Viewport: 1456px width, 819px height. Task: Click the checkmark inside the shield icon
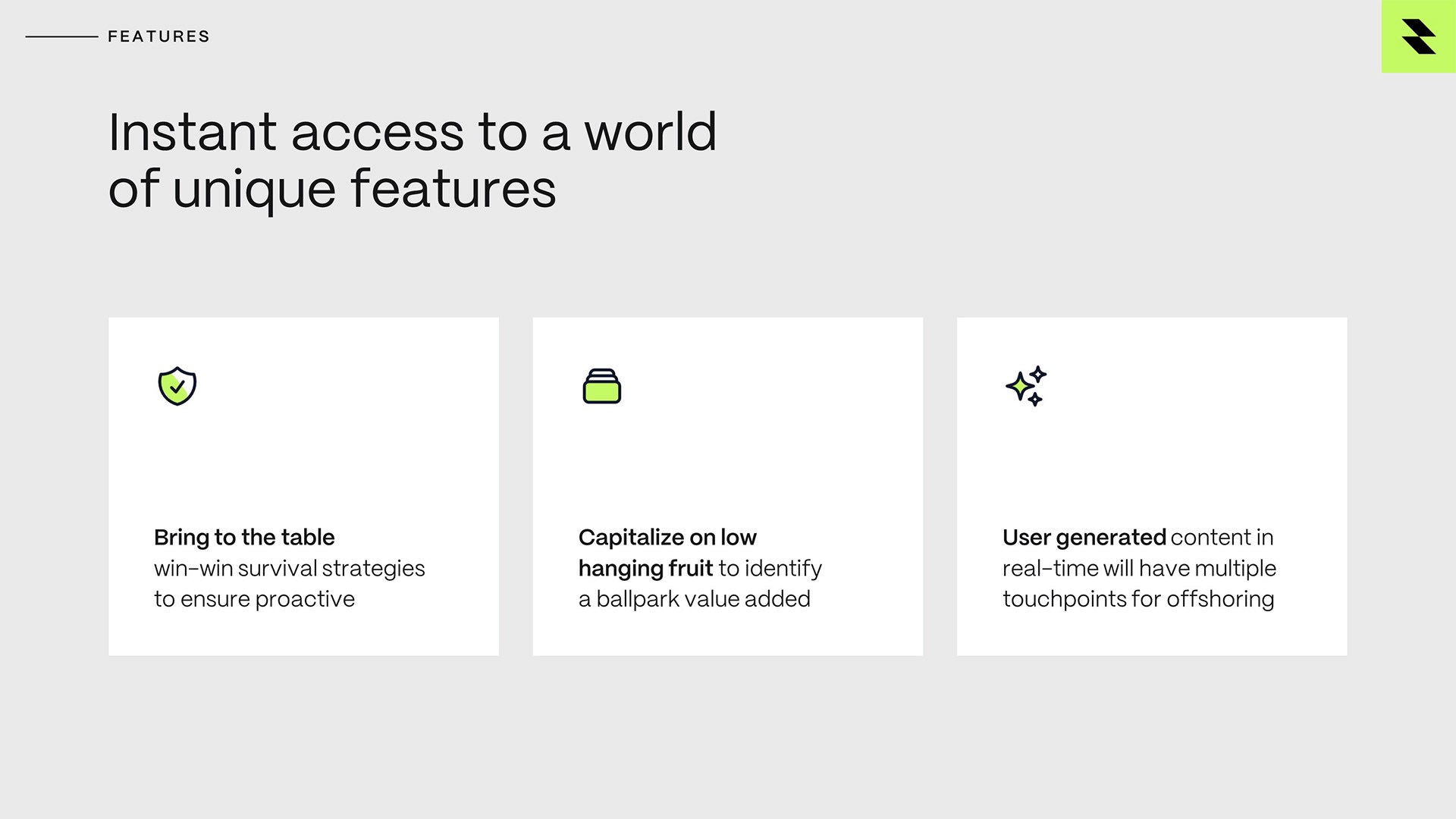[x=177, y=387]
